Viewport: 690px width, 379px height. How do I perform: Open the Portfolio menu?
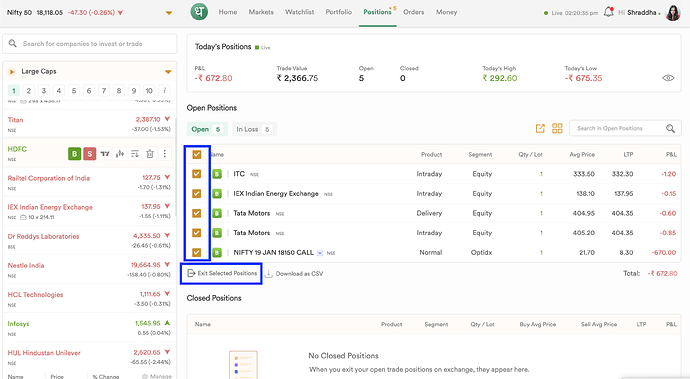coord(338,12)
